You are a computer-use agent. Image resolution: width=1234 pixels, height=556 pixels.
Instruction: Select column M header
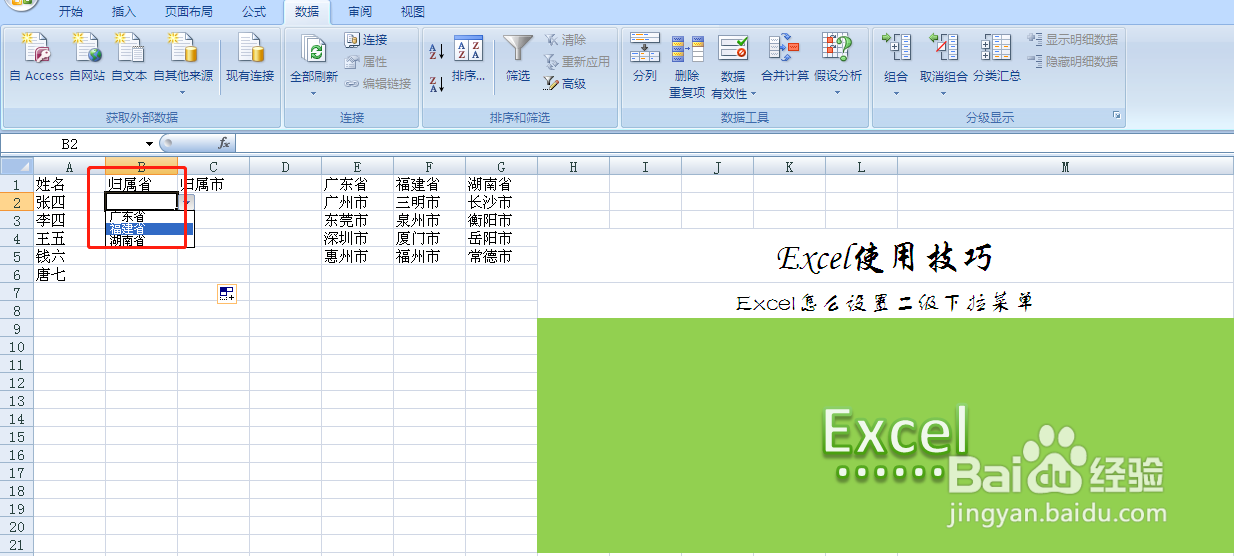point(1065,166)
